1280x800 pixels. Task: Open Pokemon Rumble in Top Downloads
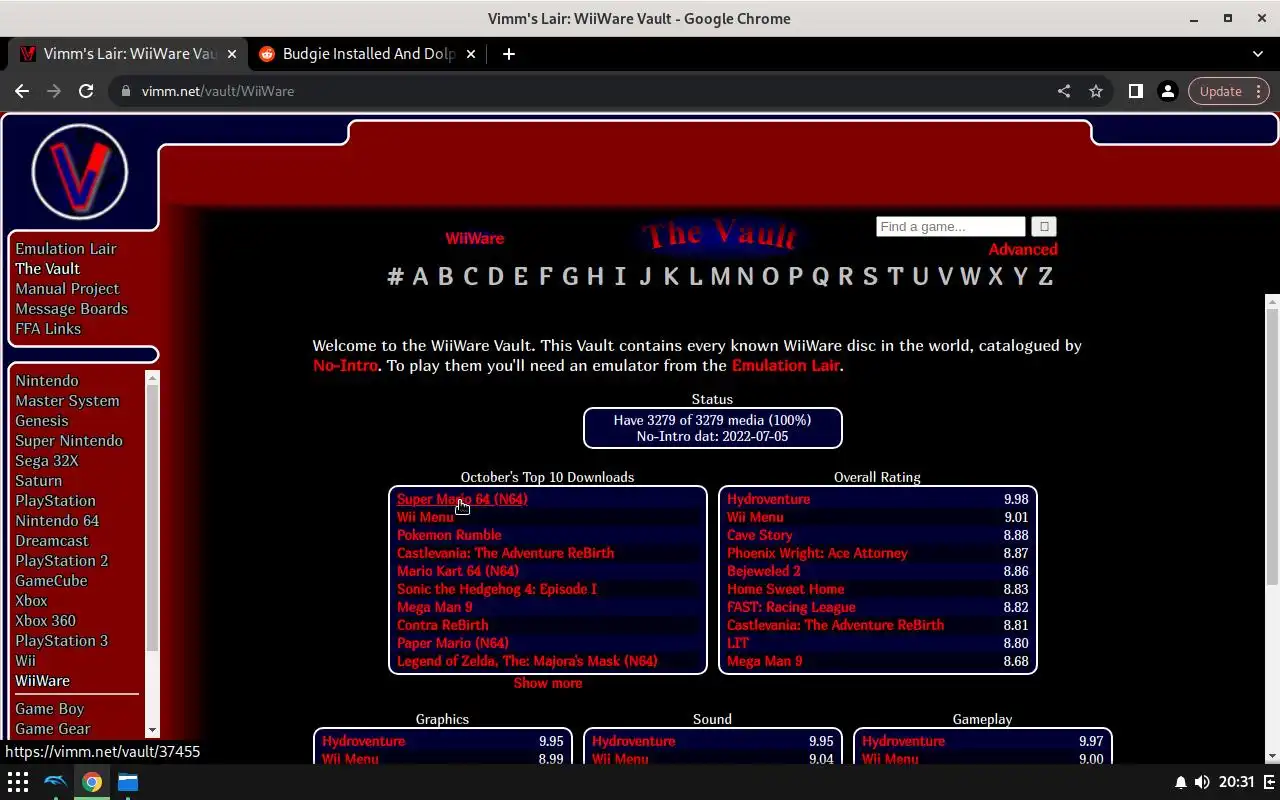point(449,535)
